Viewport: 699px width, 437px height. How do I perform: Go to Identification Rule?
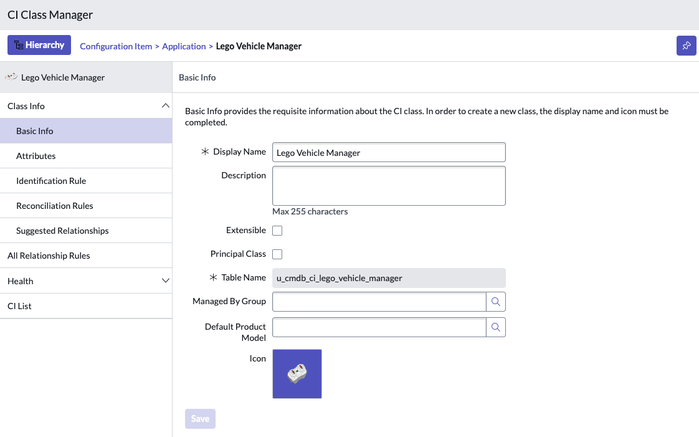pos(86,181)
